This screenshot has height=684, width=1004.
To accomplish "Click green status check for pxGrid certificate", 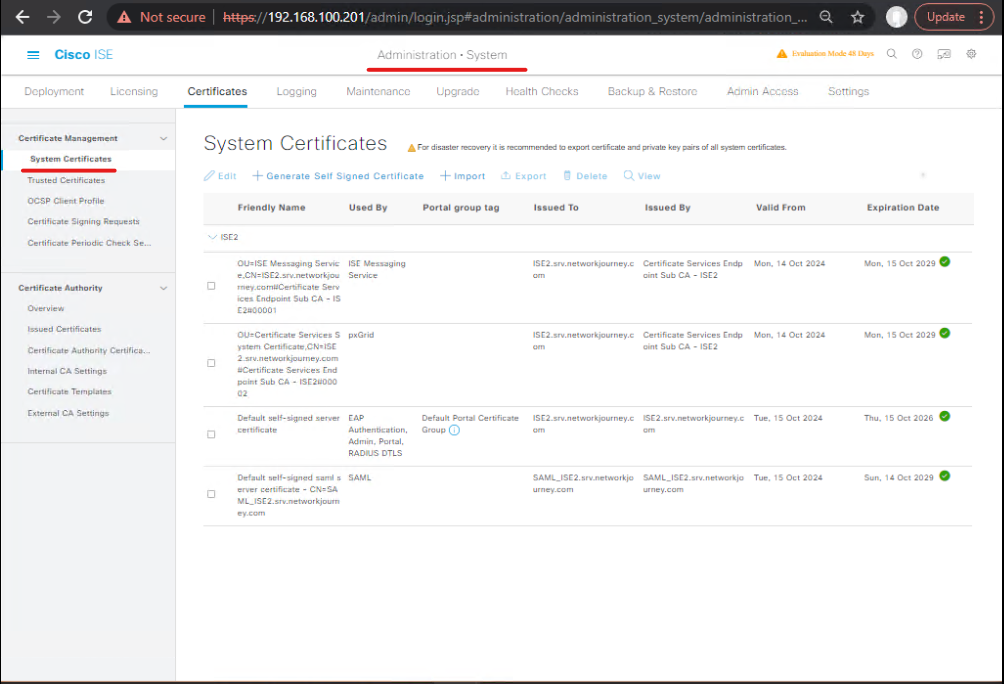I will [944, 333].
